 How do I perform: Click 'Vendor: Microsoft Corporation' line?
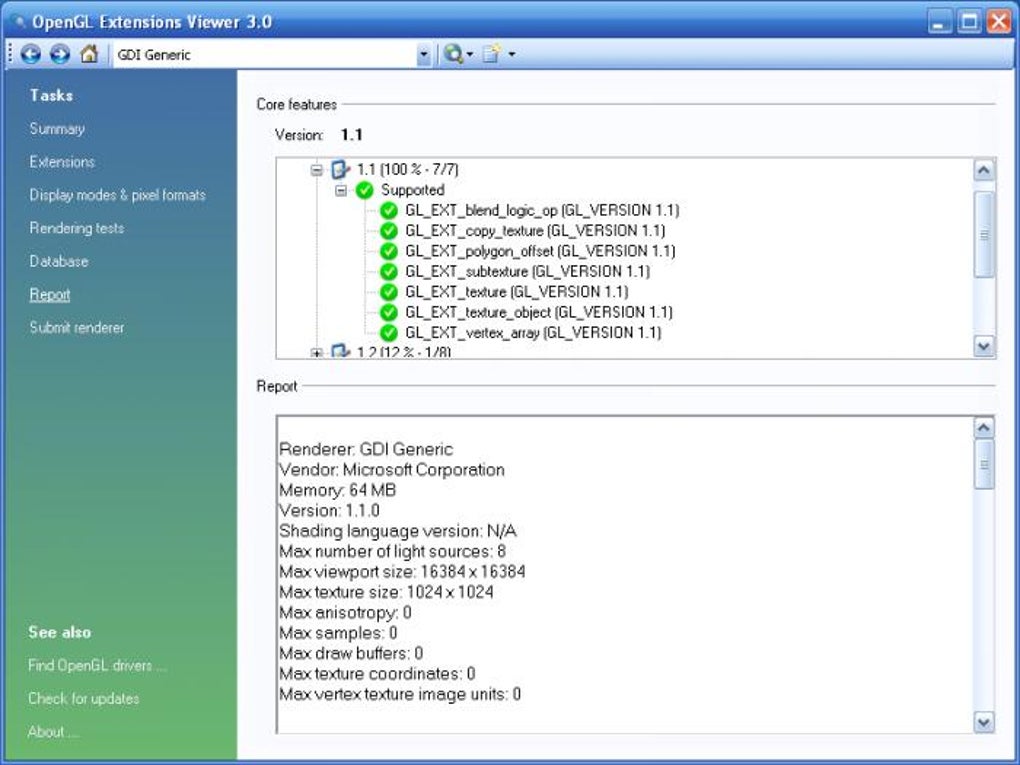[x=392, y=470]
